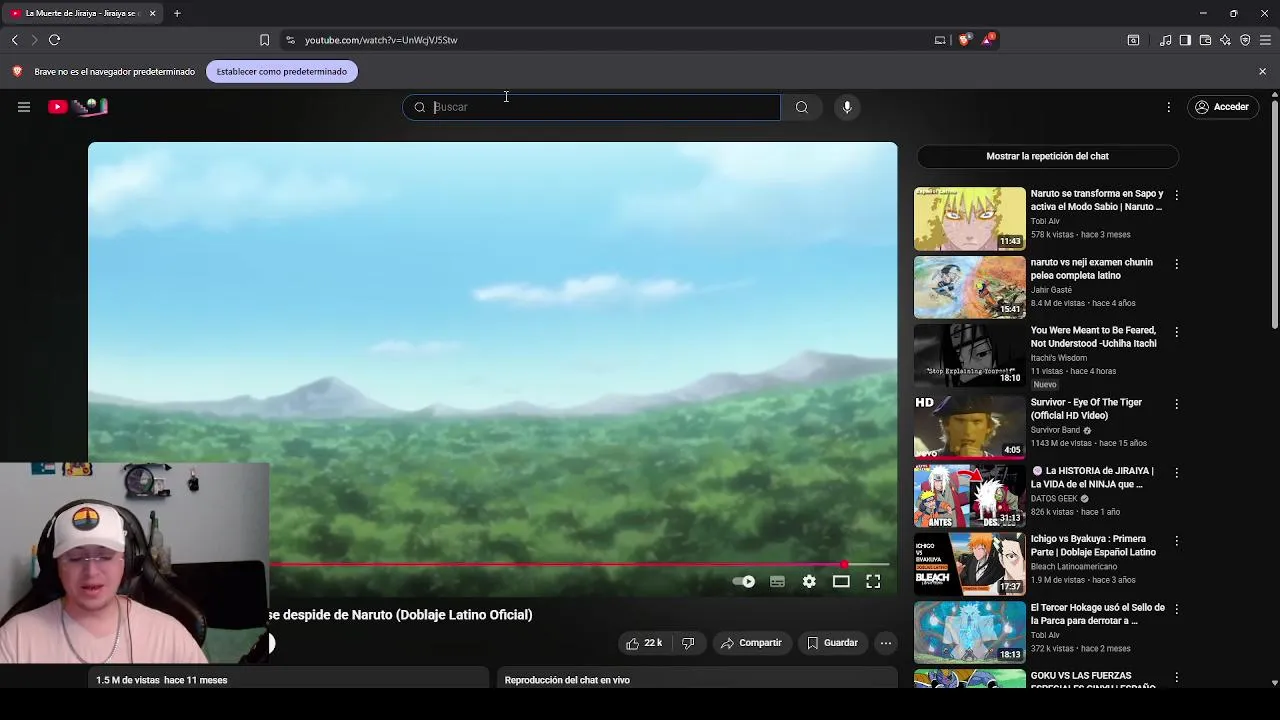Enter fullscreen mode in the video player
The height and width of the screenshot is (720, 1280).
tap(873, 582)
